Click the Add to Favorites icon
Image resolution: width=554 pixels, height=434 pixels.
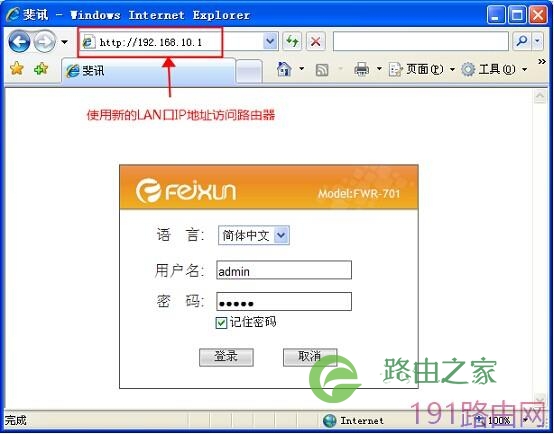click(x=41, y=69)
